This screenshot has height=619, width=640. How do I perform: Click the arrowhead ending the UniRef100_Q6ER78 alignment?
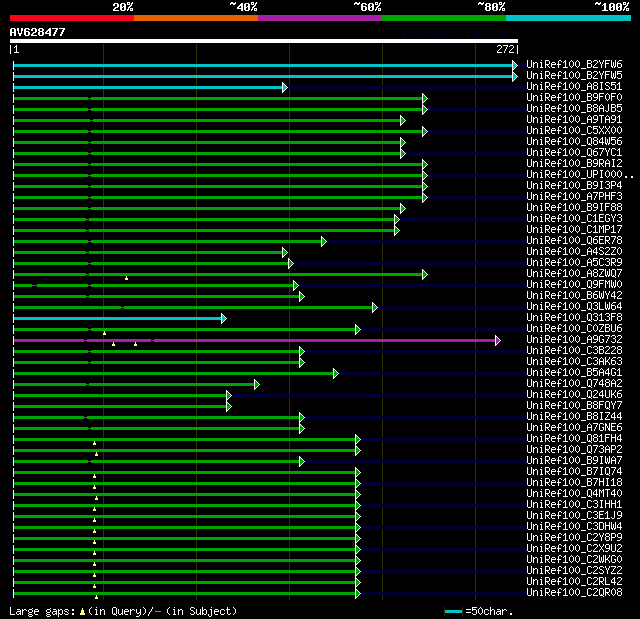pos(324,242)
